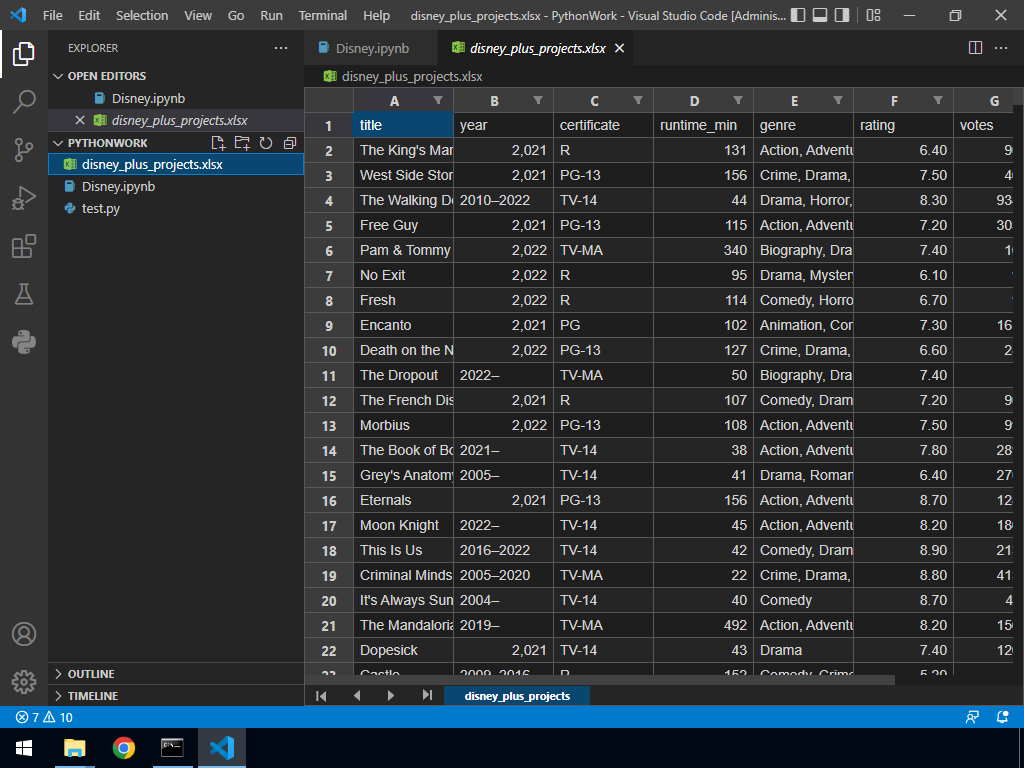This screenshot has height=768, width=1024.
Task: Open the Manage gear menu
Action: pyautogui.click(x=24, y=682)
